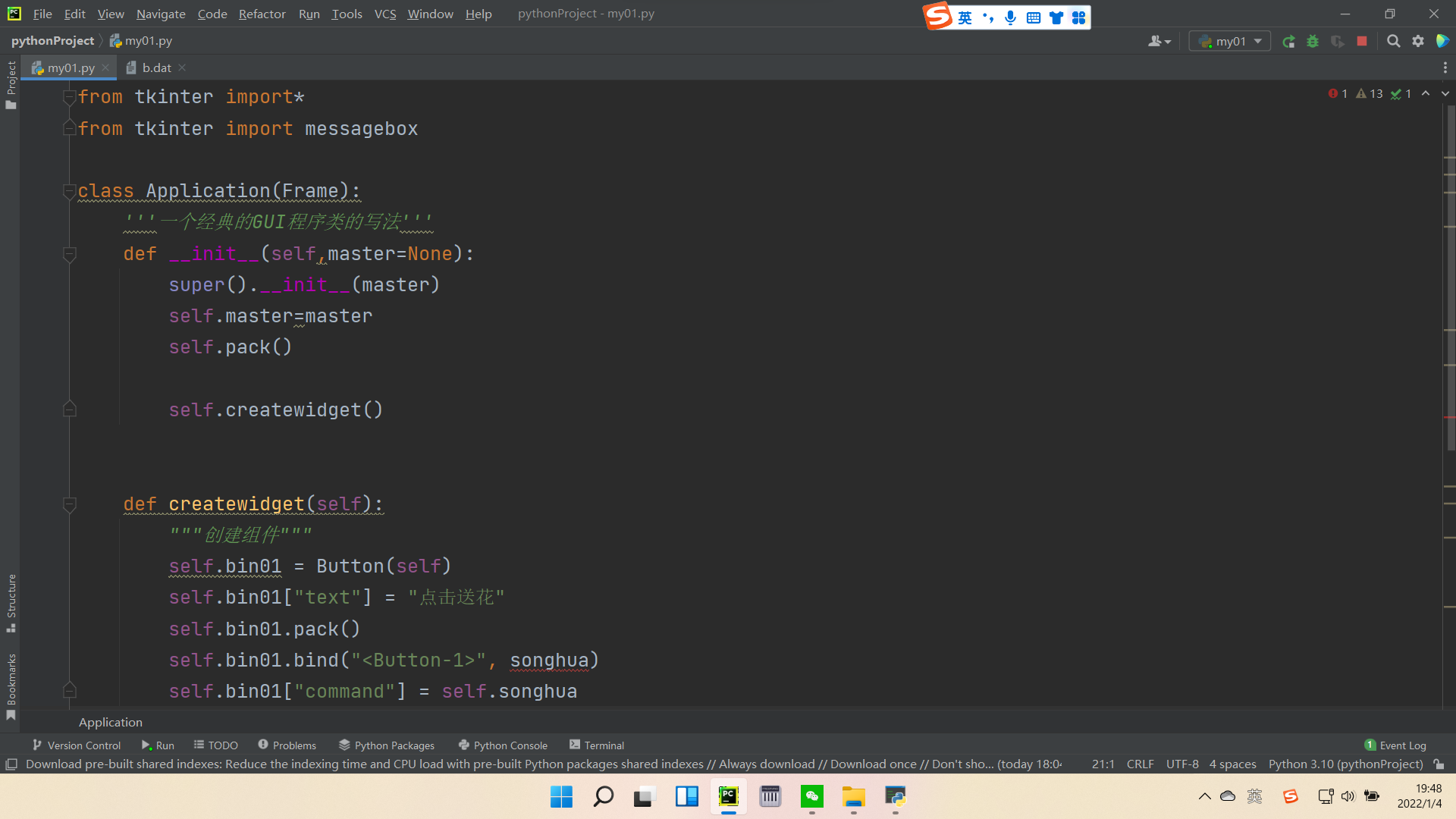Open Windows Start menu

pos(561,796)
